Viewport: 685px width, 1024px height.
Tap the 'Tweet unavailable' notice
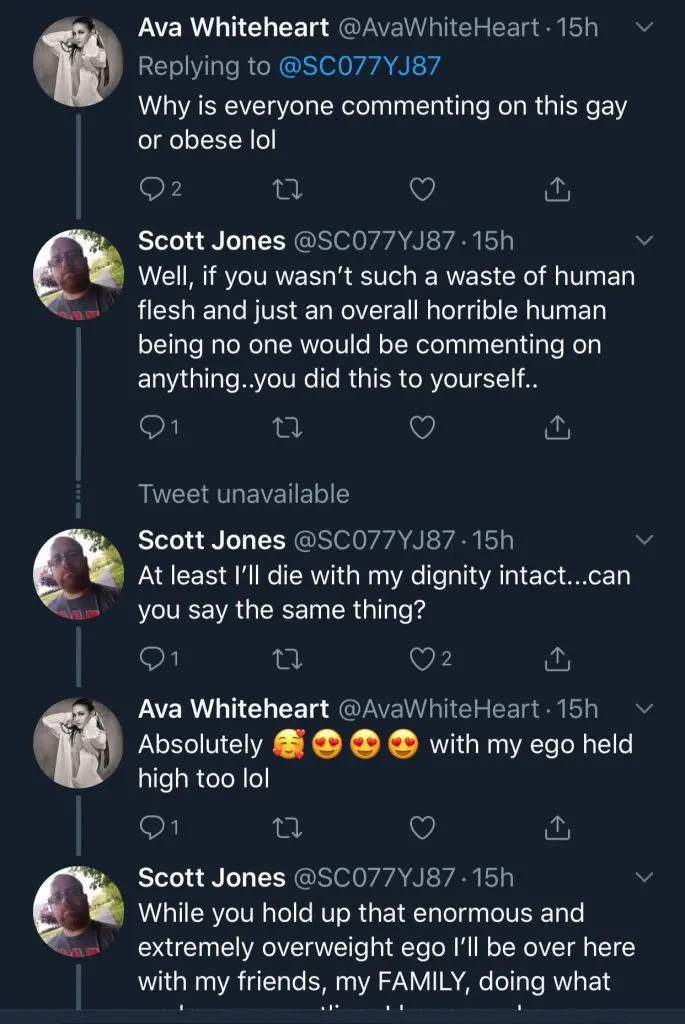(244, 494)
